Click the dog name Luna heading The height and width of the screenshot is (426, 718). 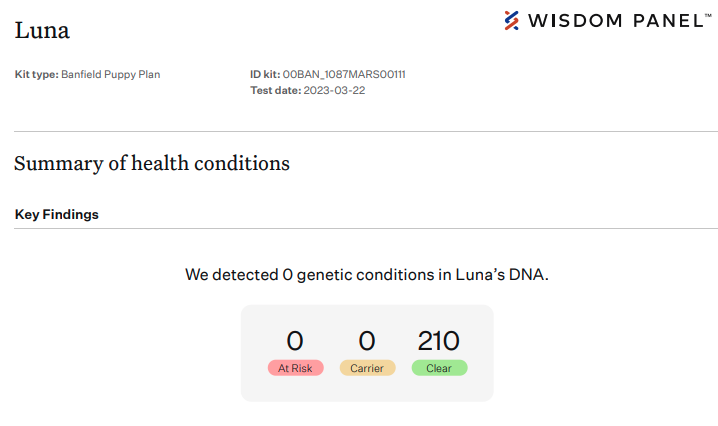click(42, 31)
